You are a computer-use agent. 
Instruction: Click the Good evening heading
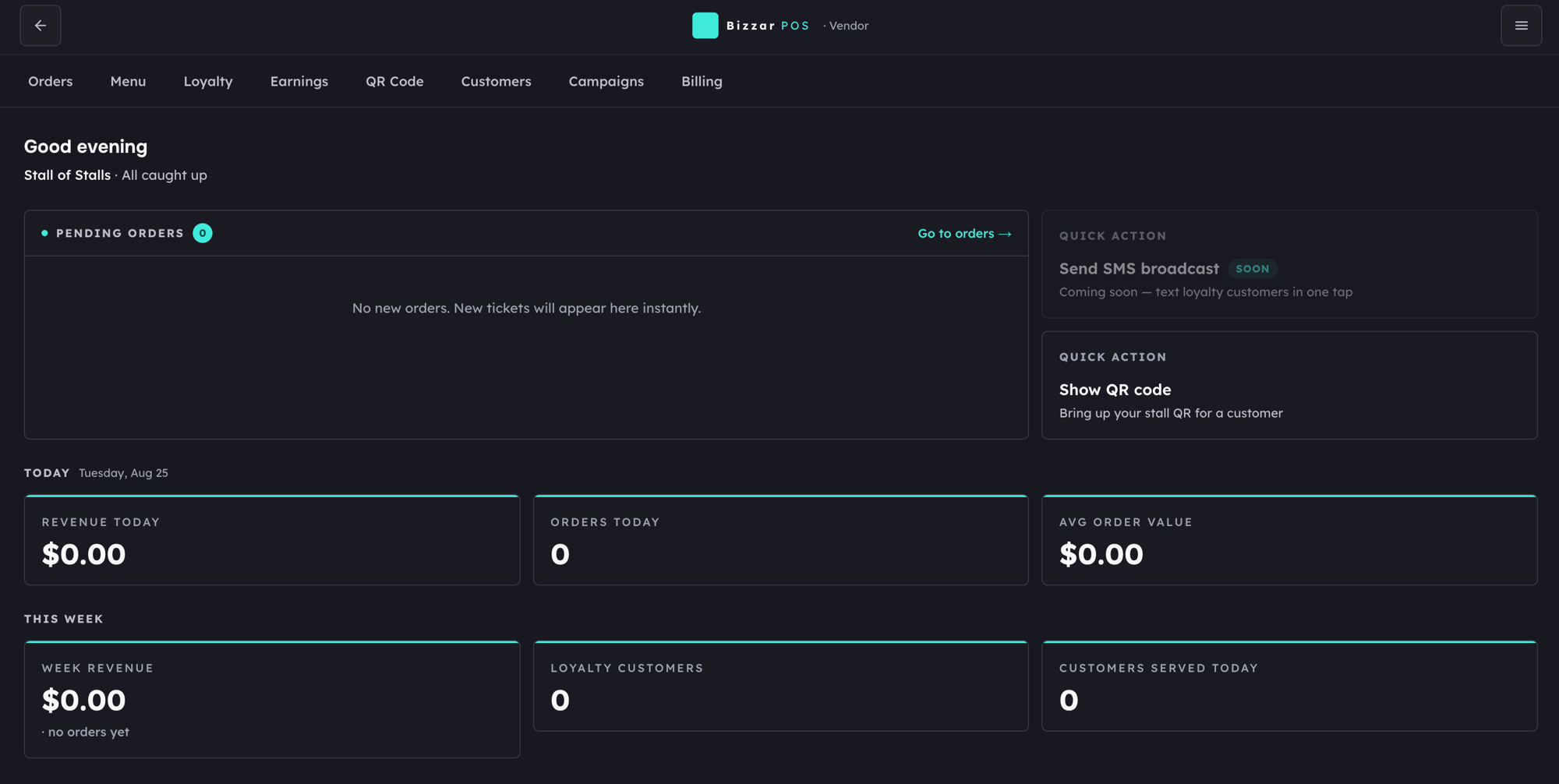(x=86, y=147)
